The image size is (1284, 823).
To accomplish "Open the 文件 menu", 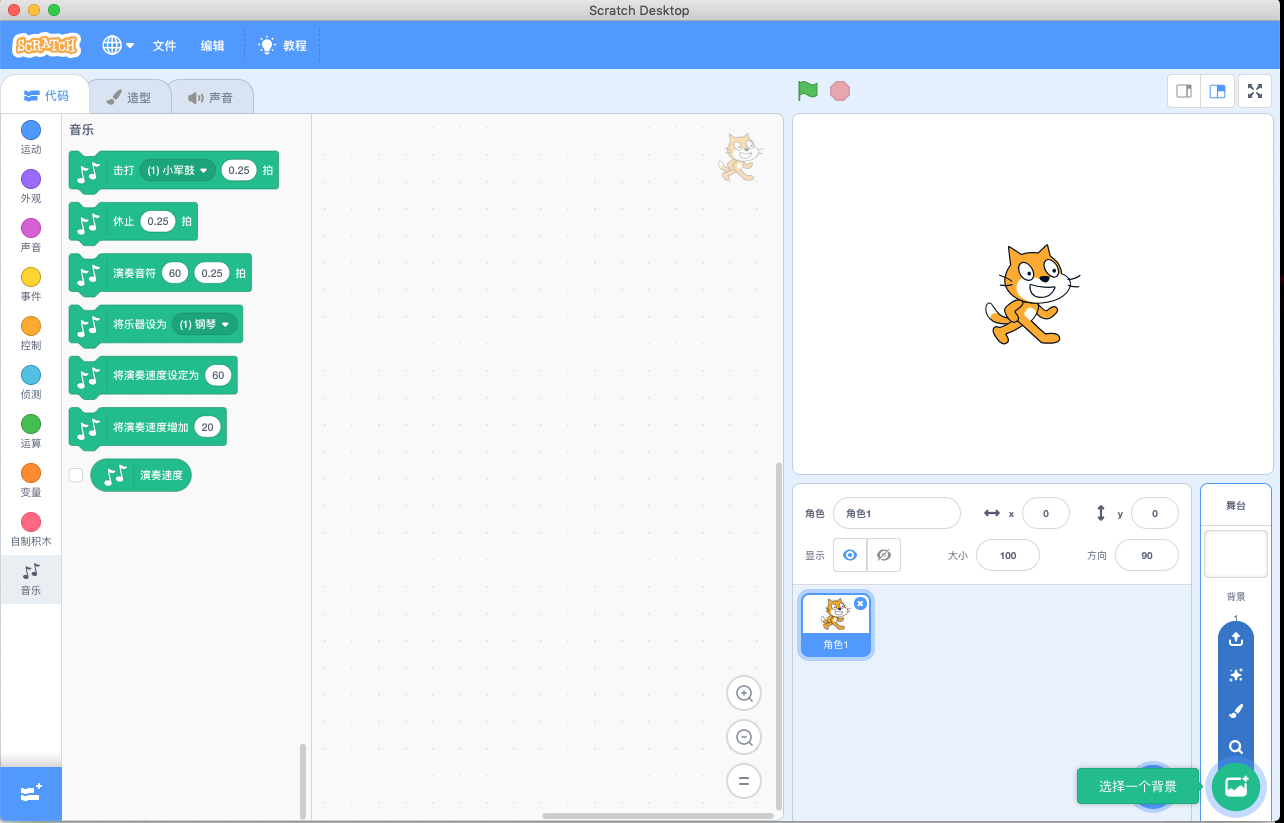I will 164,46.
